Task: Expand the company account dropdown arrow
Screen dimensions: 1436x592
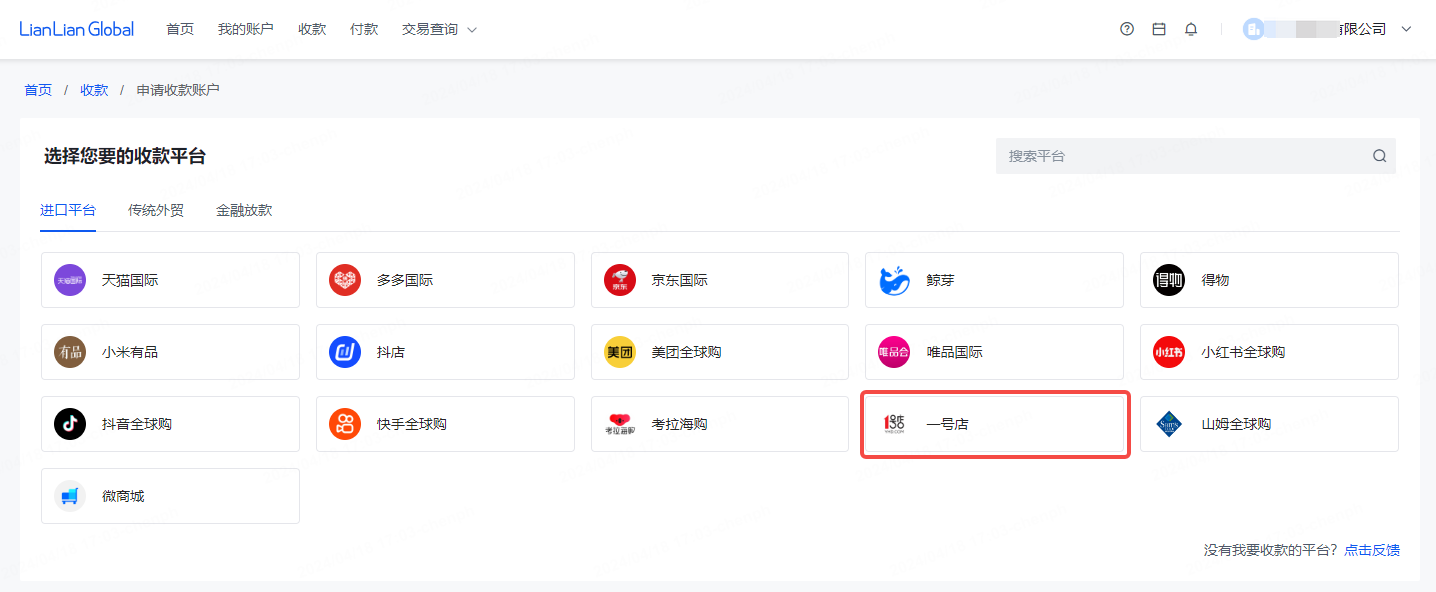Action: [x=1406, y=29]
